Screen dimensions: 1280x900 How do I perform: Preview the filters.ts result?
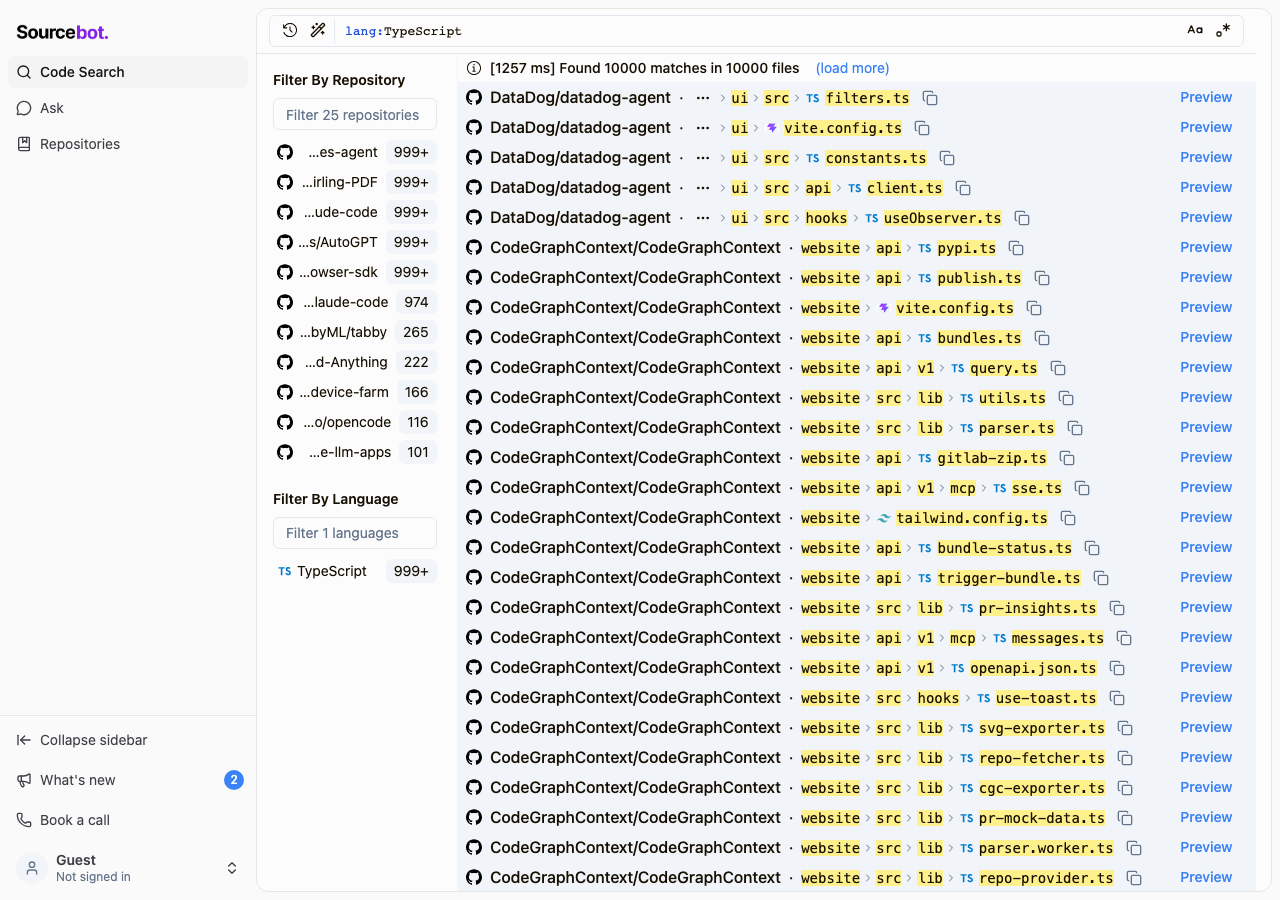point(1206,97)
